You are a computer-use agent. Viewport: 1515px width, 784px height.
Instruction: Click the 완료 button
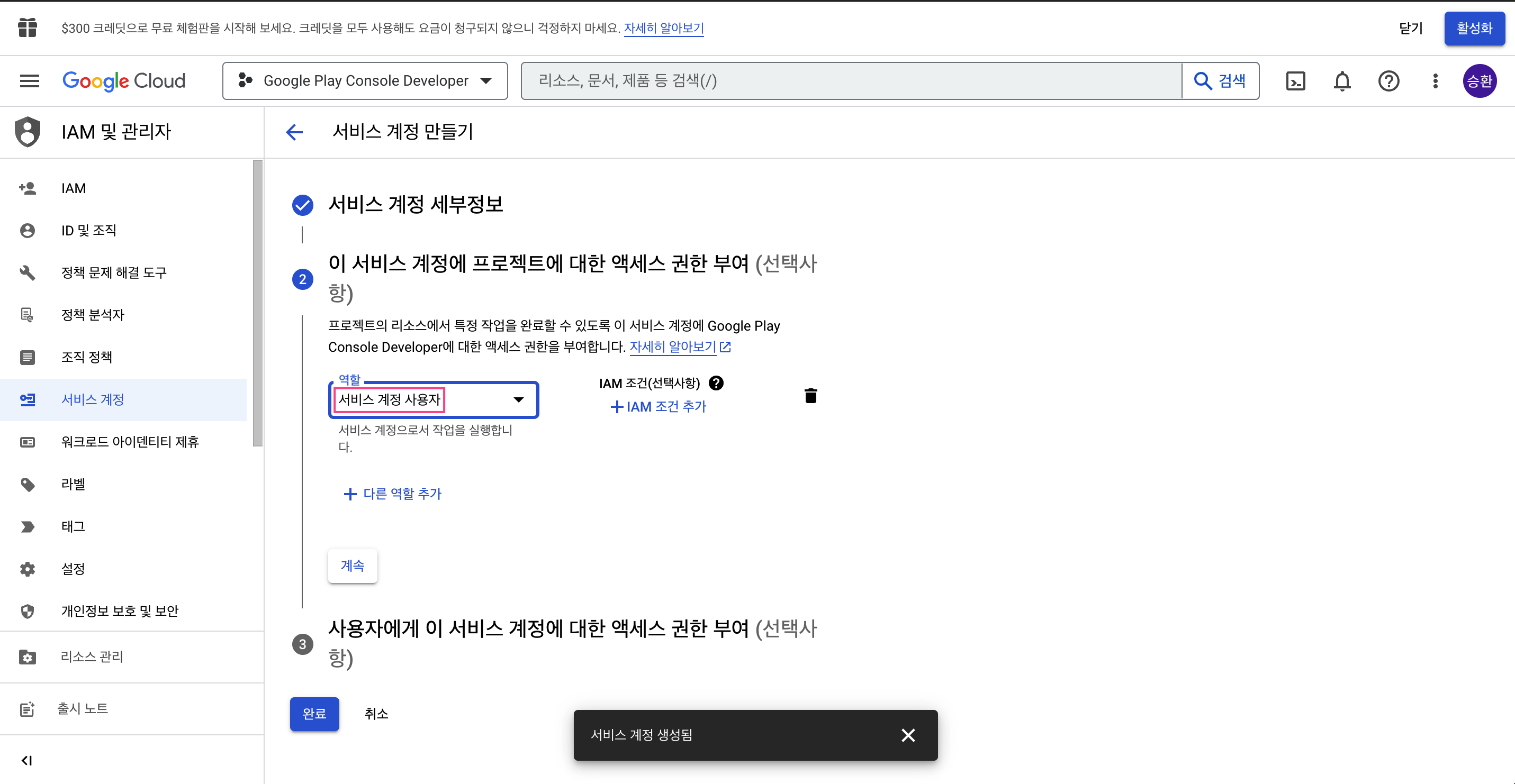click(314, 713)
